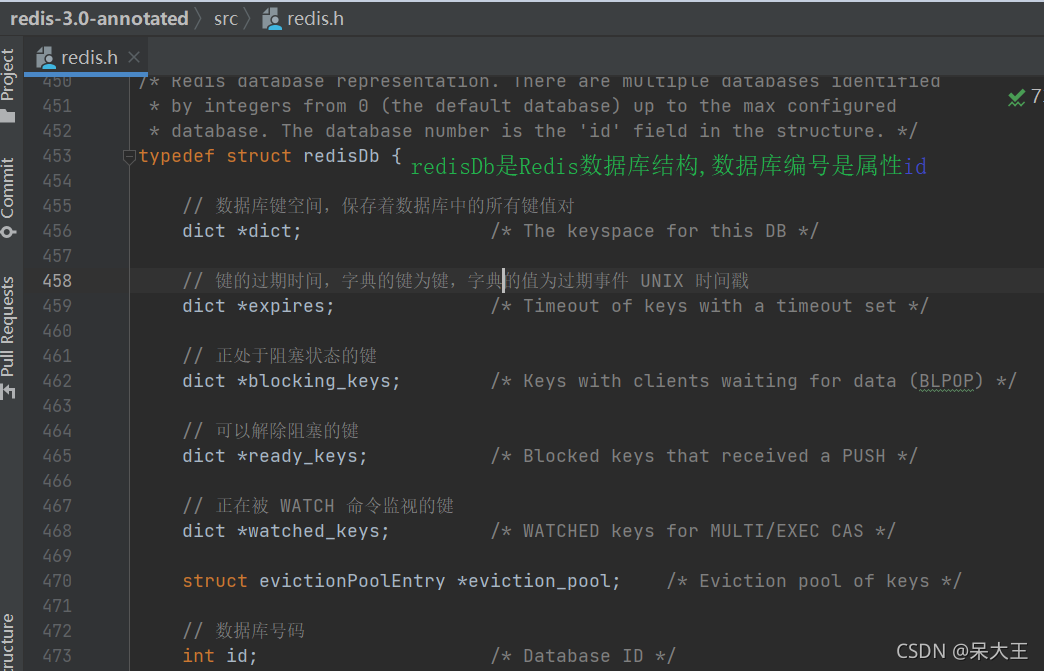1044x671 pixels.
Task: Collapse the redisDb struct fold marker
Action: pyautogui.click(x=129, y=156)
